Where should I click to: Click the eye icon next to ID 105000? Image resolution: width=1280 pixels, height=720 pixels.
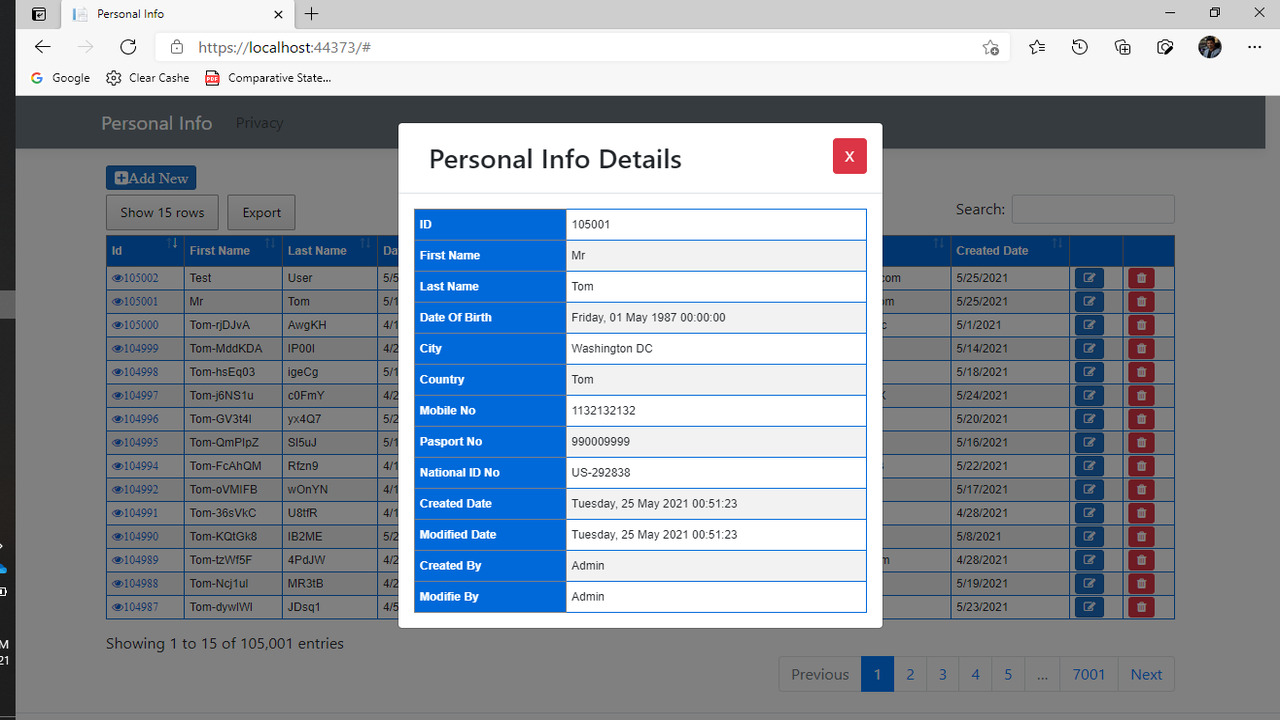tap(116, 324)
